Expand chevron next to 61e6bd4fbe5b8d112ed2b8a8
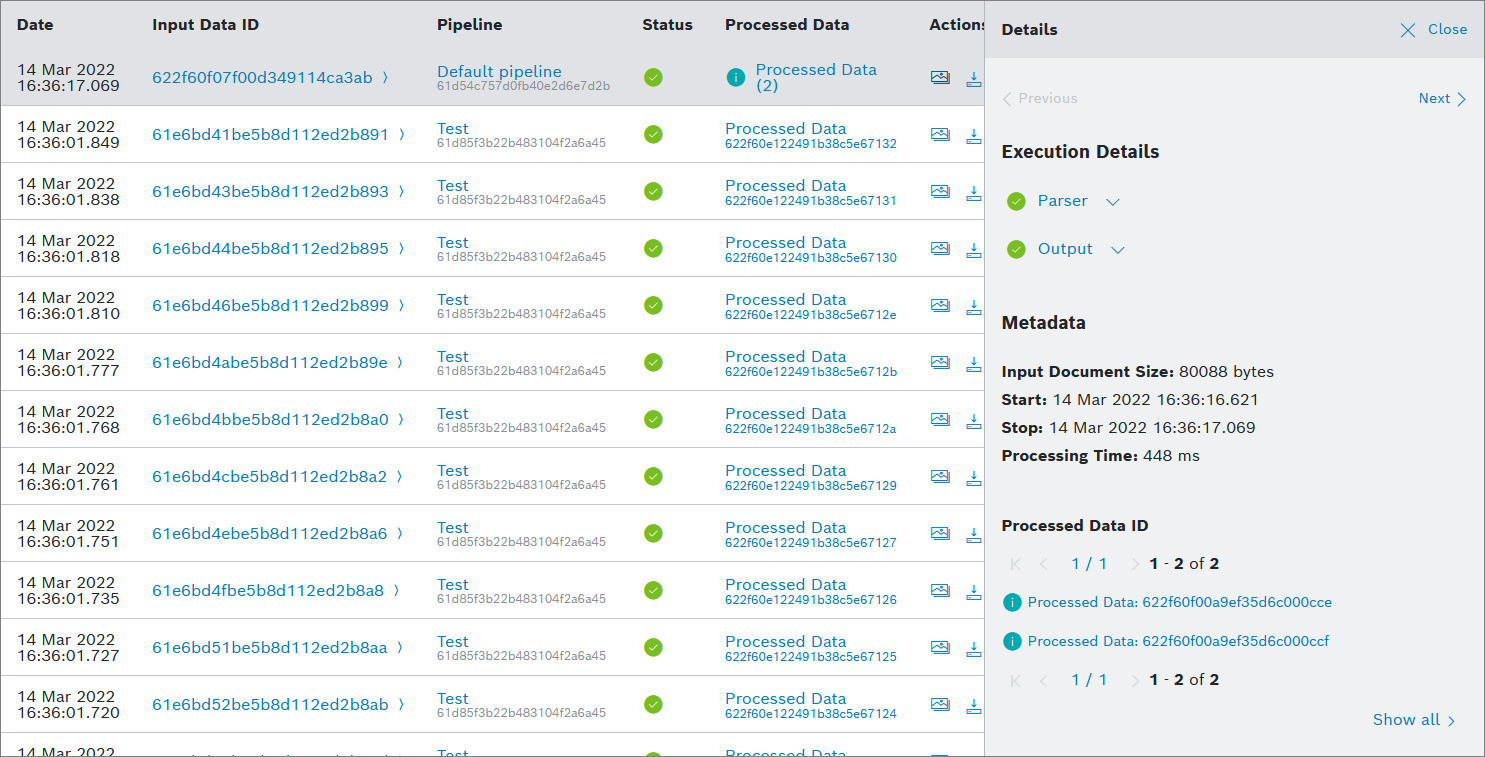The height and width of the screenshot is (757, 1485). (396, 591)
